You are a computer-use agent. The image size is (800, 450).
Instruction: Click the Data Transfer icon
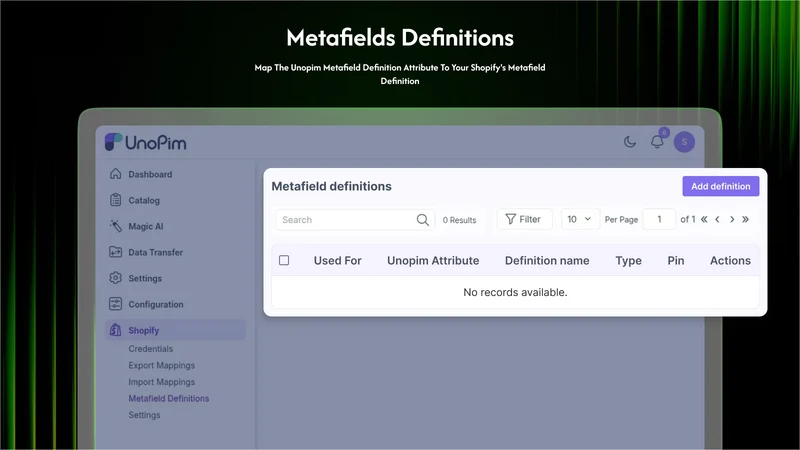coord(116,252)
